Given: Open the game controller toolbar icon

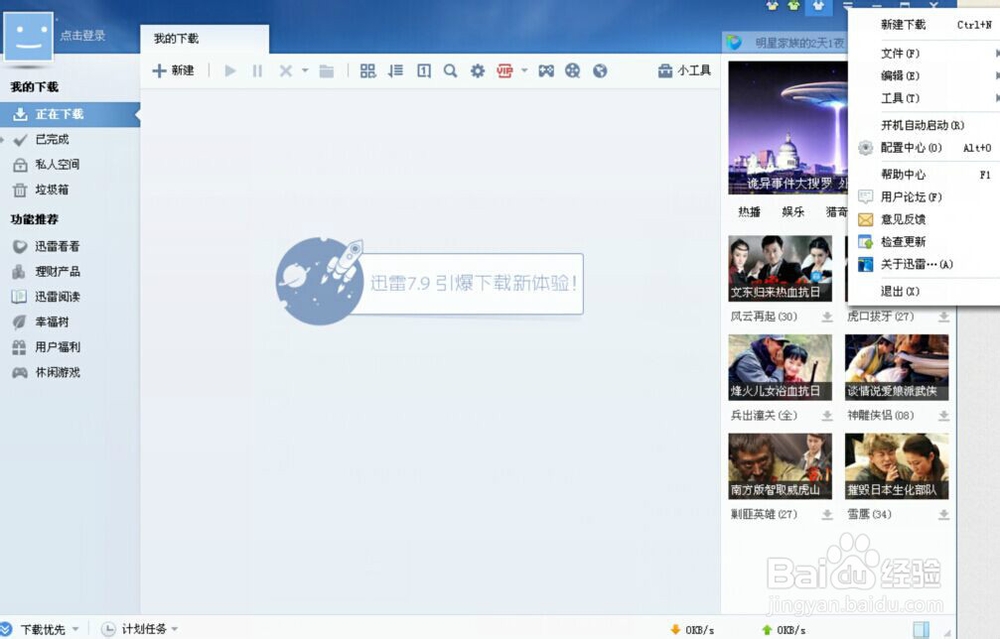Looking at the screenshot, I should coord(546,71).
